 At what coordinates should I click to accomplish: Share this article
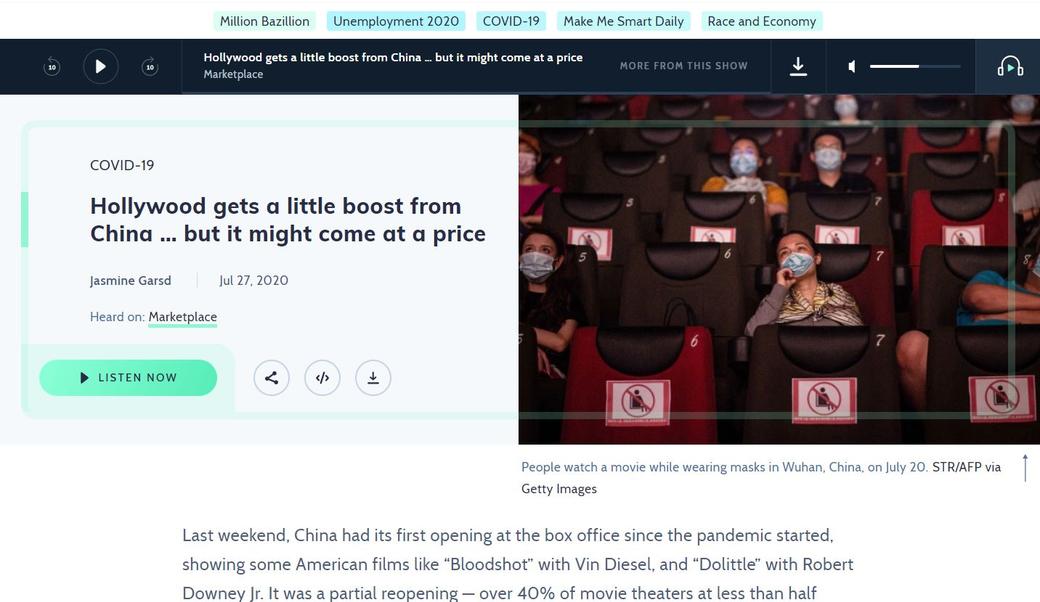pos(271,378)
